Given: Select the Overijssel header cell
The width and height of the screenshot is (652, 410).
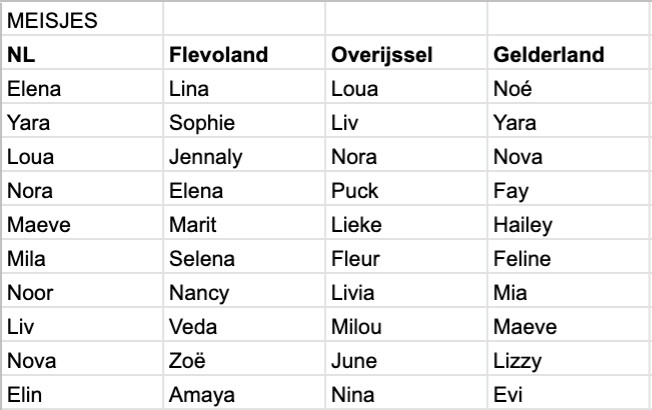Looking at the screenshot, I should (x=406, y=53).
